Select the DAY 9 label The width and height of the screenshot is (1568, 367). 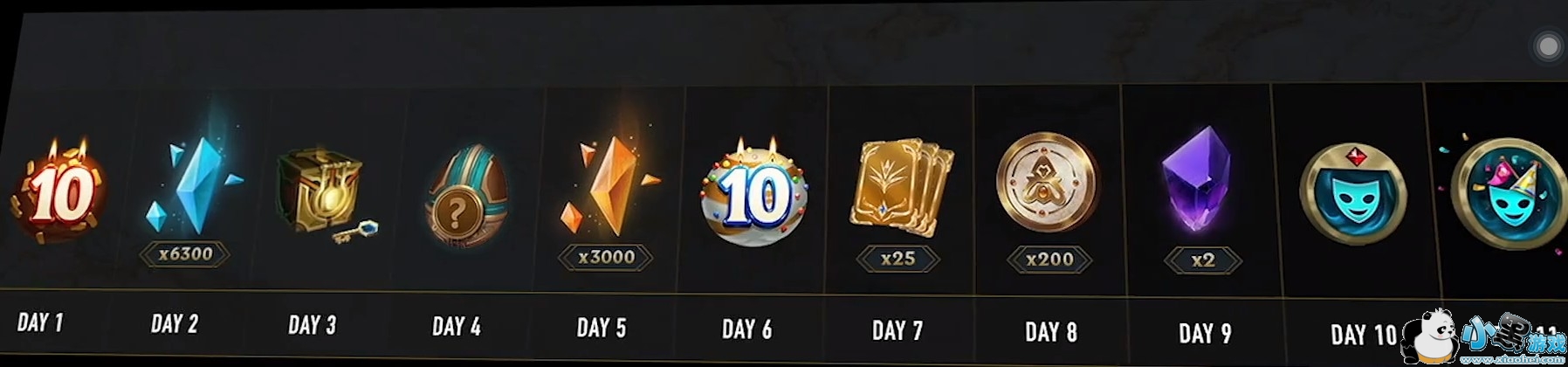click(1205, 333)
